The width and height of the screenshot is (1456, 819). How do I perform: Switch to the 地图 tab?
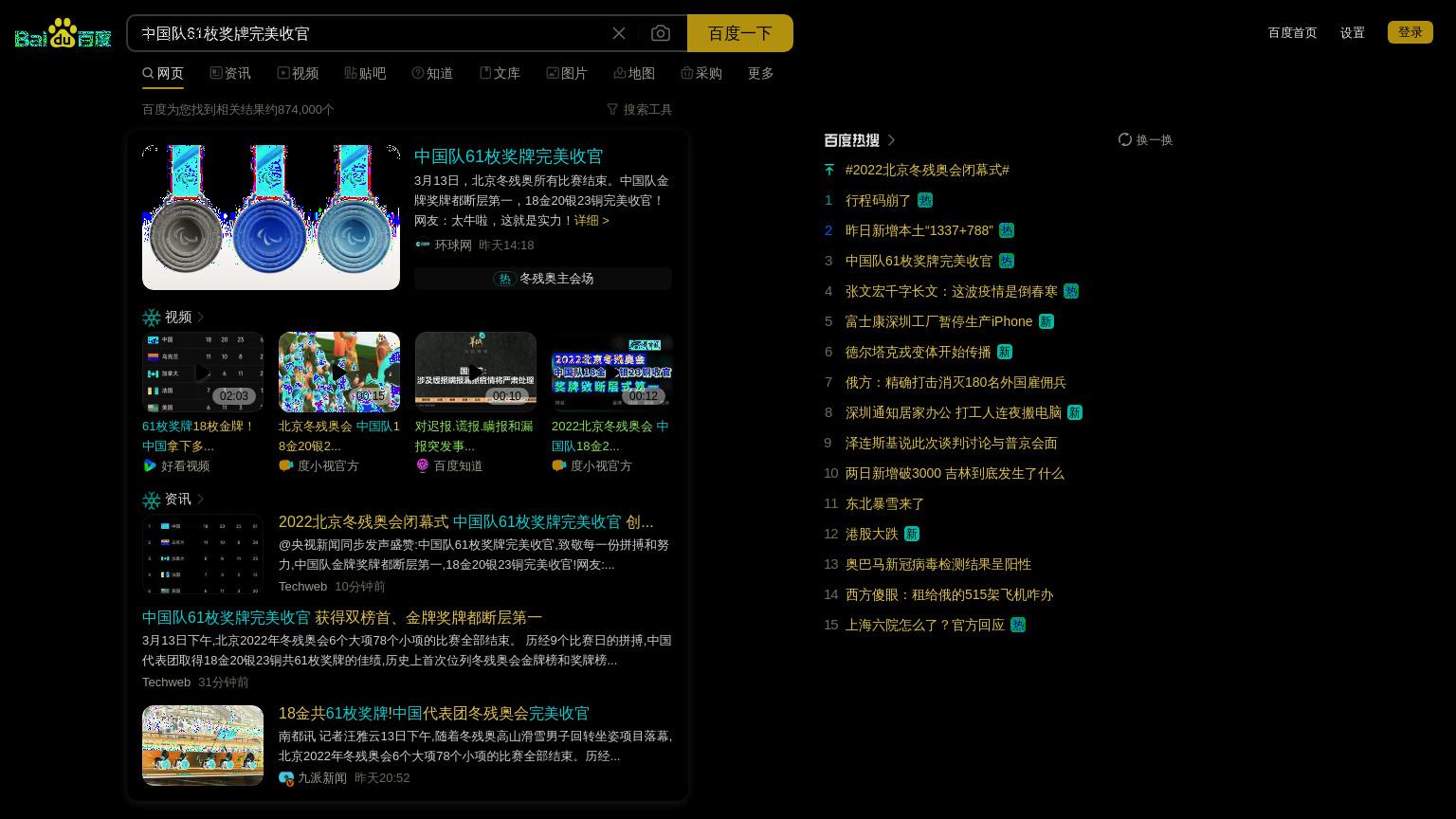[x=634, y=73]
